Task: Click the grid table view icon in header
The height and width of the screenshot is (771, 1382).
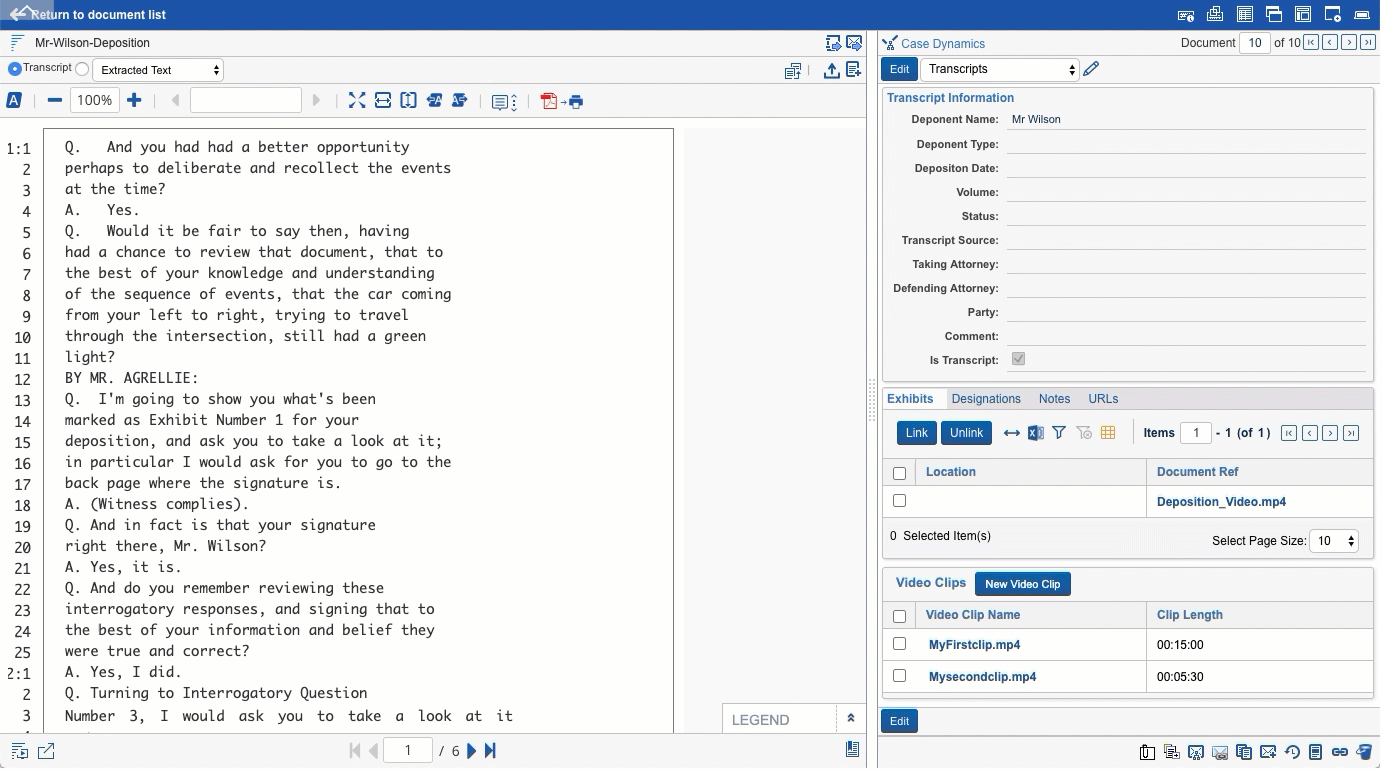Action: pos(1245,14)
